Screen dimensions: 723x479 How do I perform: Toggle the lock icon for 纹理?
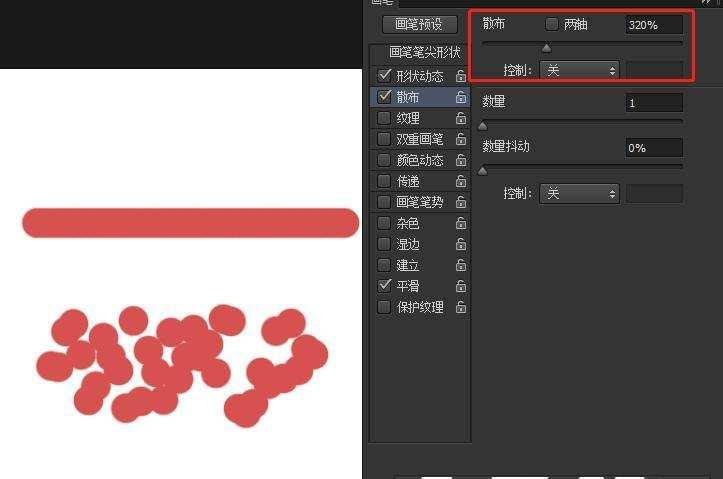[x=461, y=118]
